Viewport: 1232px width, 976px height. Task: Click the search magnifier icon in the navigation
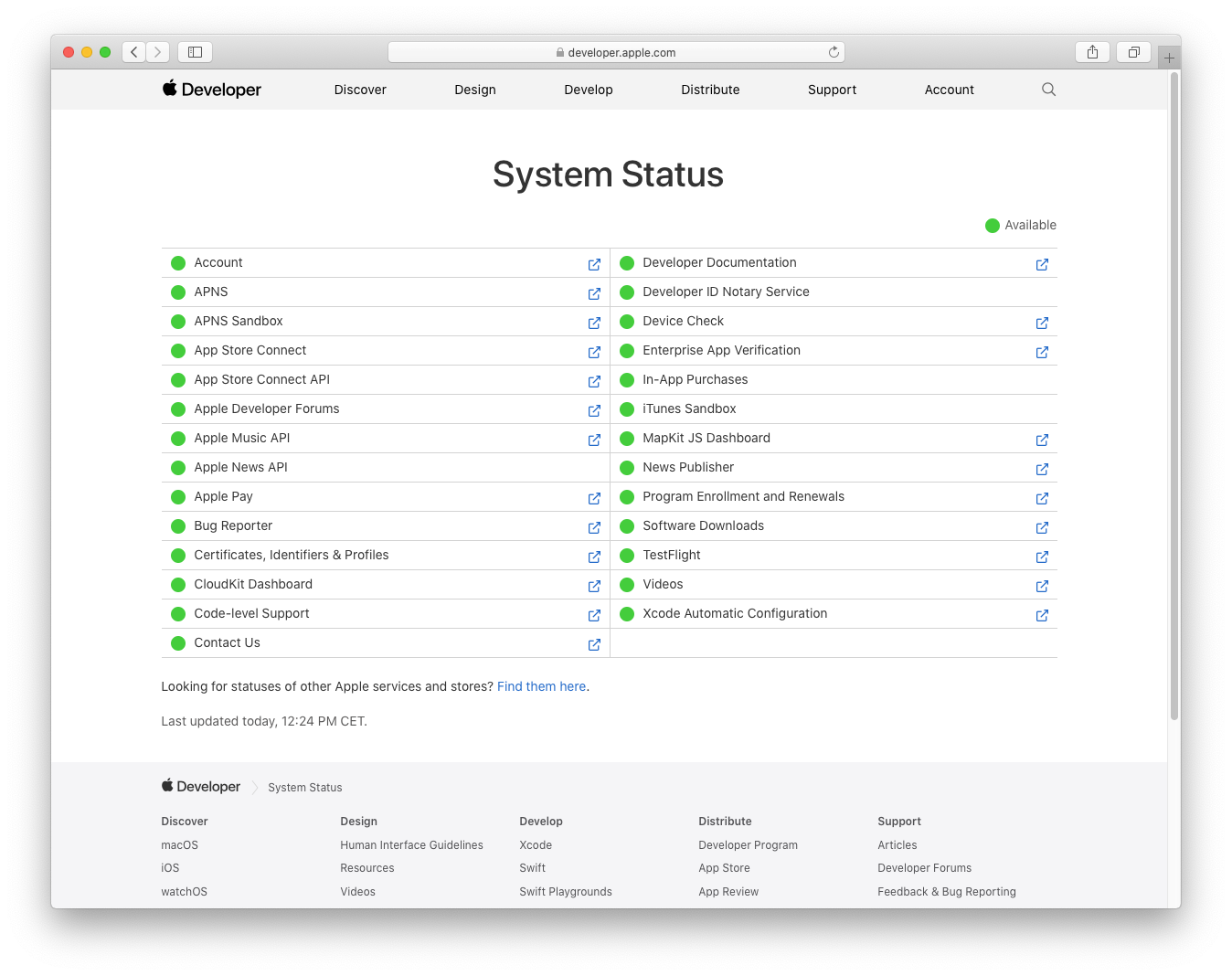point(1048,90)
